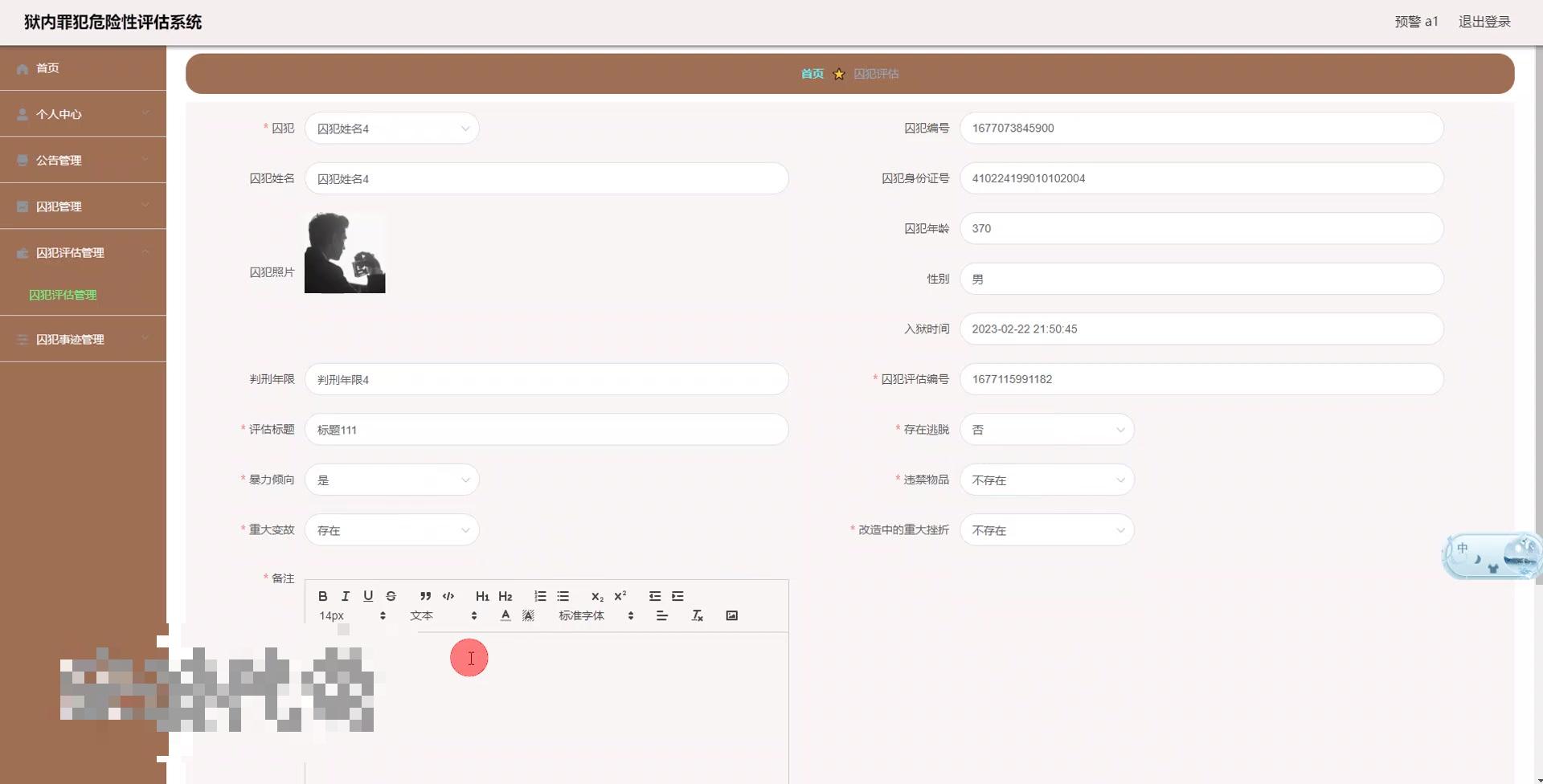Collapse the 囚犯评估管理 sidebar section

pyautogui.click(x=83, y=252)
